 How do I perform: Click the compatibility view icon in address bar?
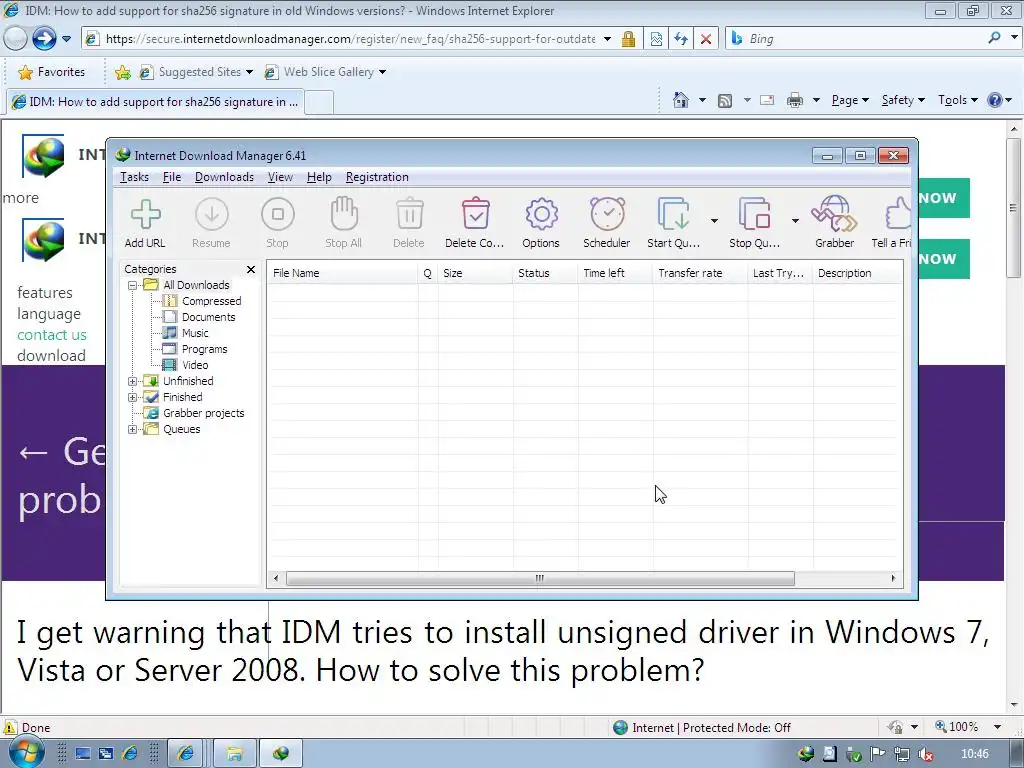(x=656, y=39)
